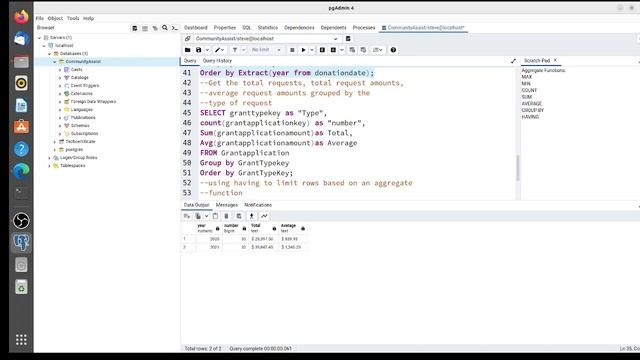Click the Filter funnel icon
The height and width of the screenshot is (360, 640).
click(x=235, y=50)
